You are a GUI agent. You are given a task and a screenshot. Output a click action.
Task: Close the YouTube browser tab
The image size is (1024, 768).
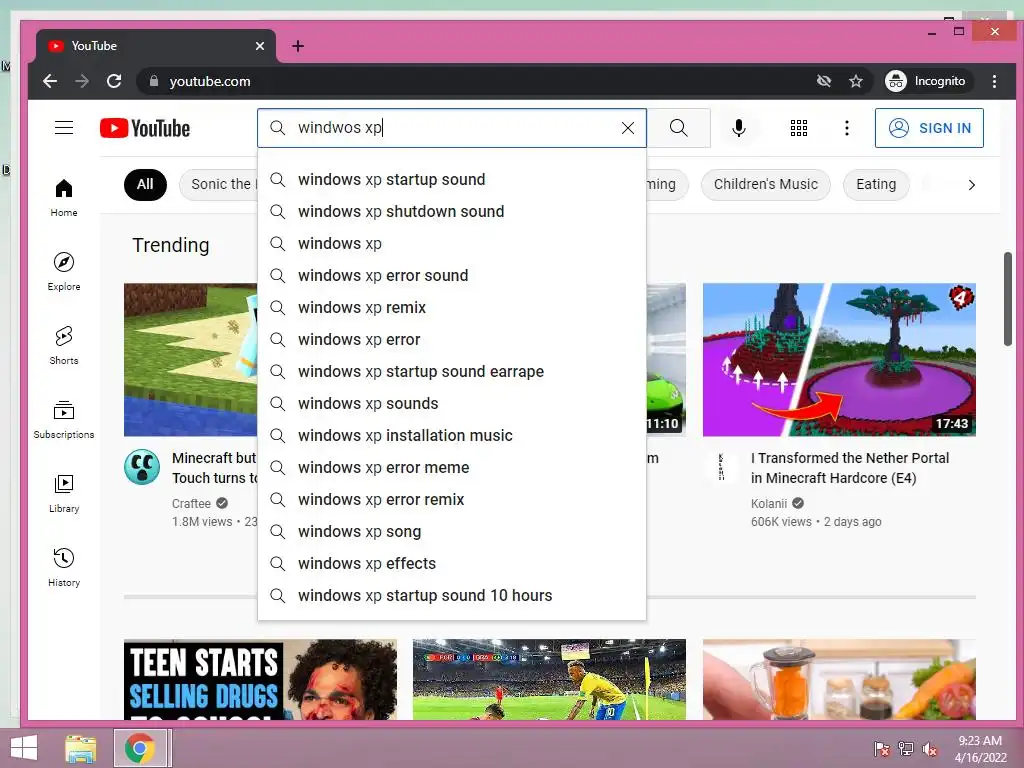pos(260,46)
